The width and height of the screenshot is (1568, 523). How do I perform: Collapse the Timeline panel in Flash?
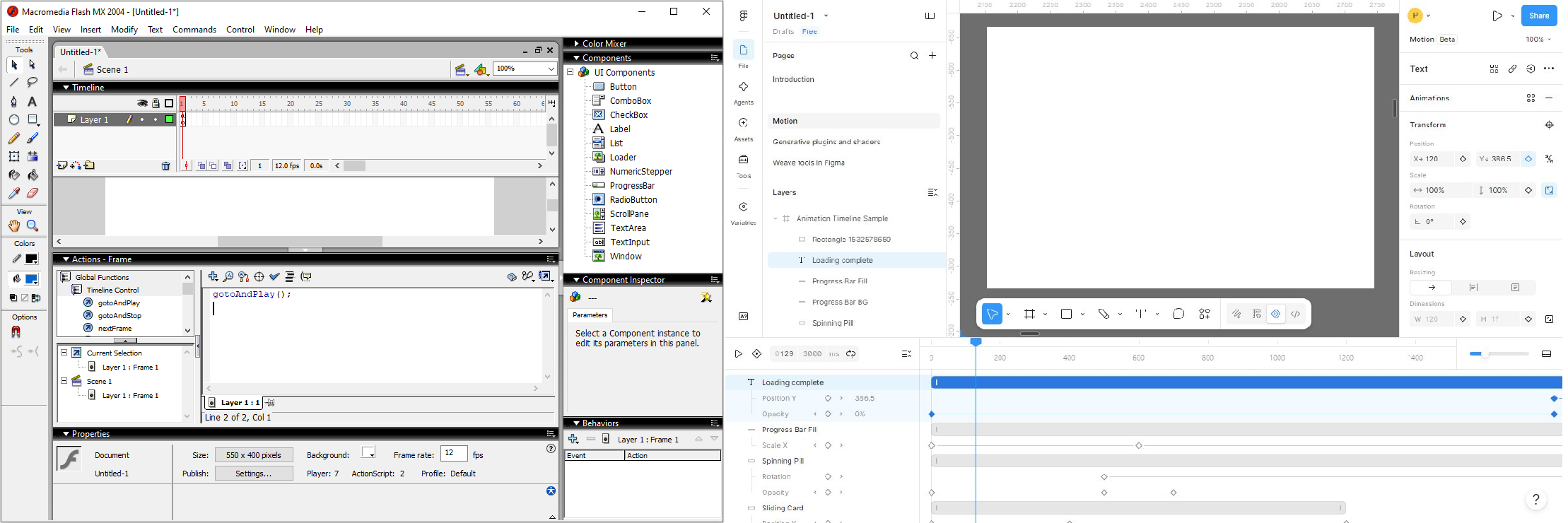66,88
